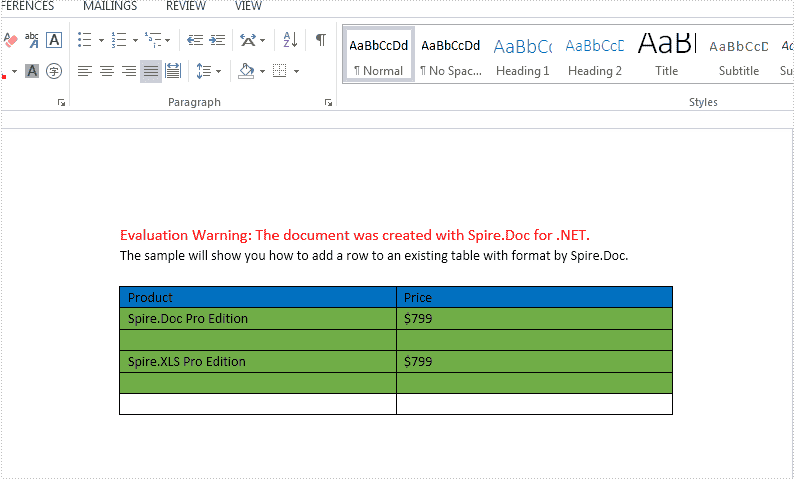Toggle Show/Hide paragraph marks
The height and width of the screenshot is (479, 794).
click(x=321, y=39)
